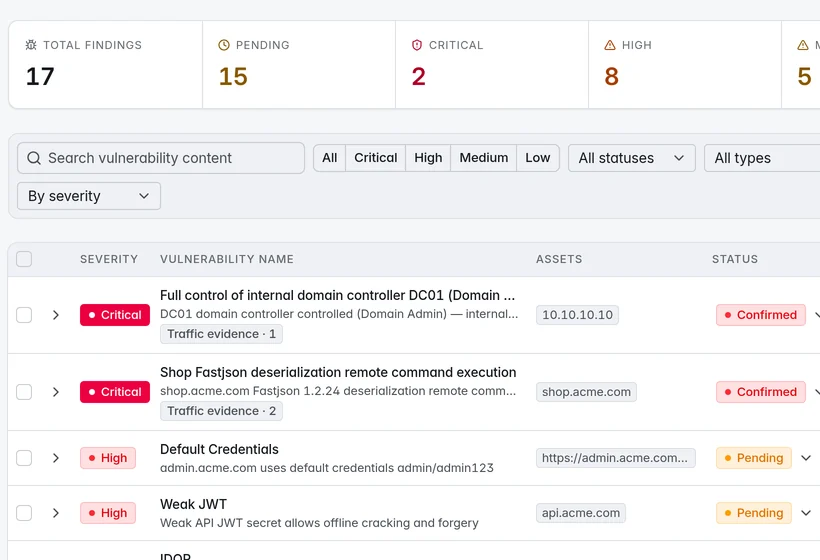The width and height of the screenshot is (820, 560).
Task: Click the Assets column header
Action: 559,259
